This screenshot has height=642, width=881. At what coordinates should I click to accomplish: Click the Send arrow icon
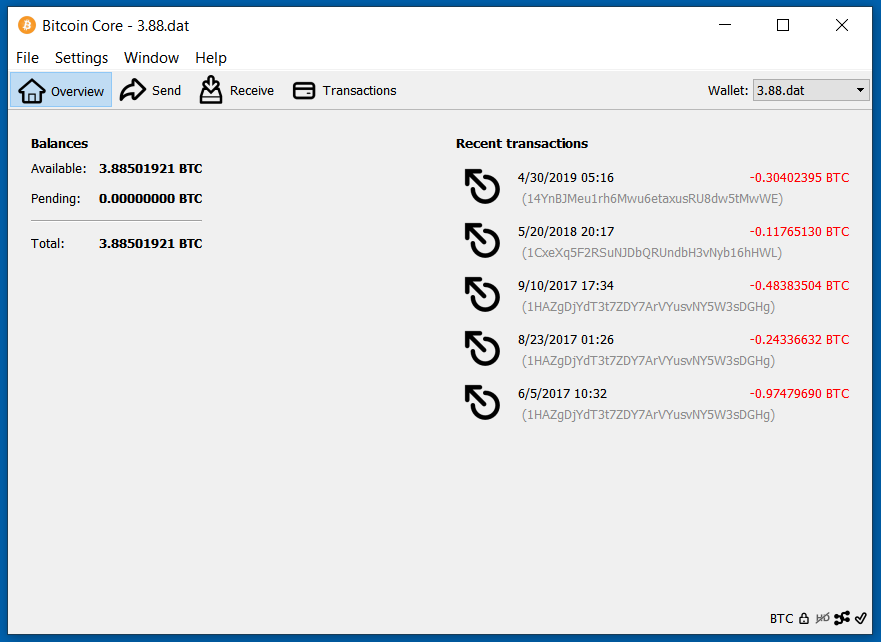(x=133, y=91)
